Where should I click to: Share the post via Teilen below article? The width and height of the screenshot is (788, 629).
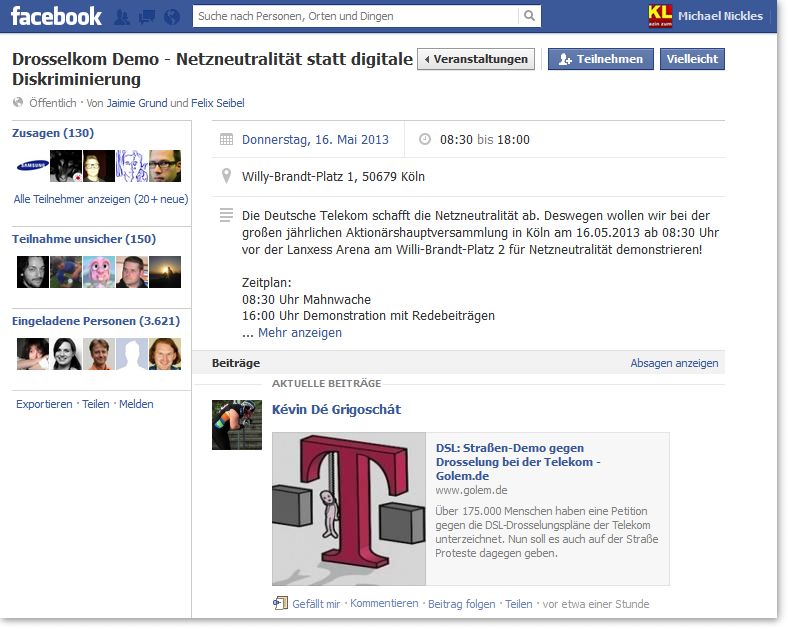519,604
